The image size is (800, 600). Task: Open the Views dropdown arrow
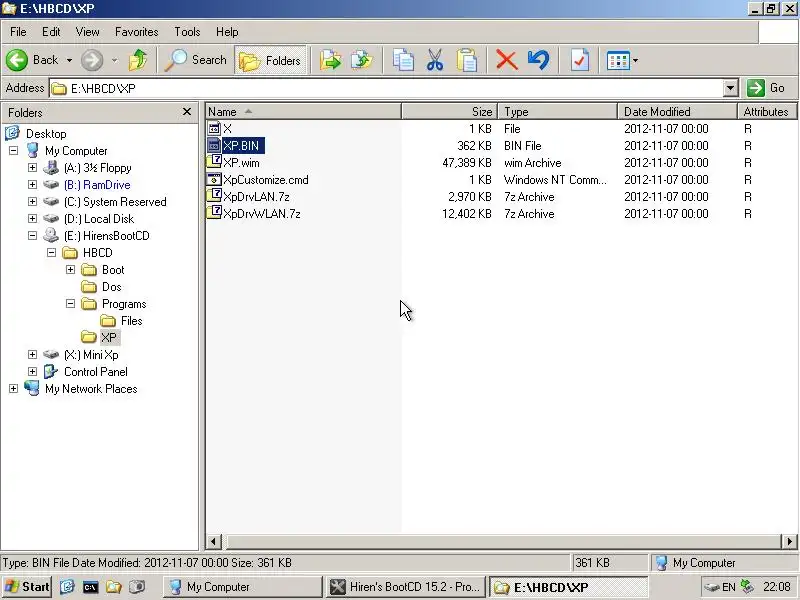[636, 61]
